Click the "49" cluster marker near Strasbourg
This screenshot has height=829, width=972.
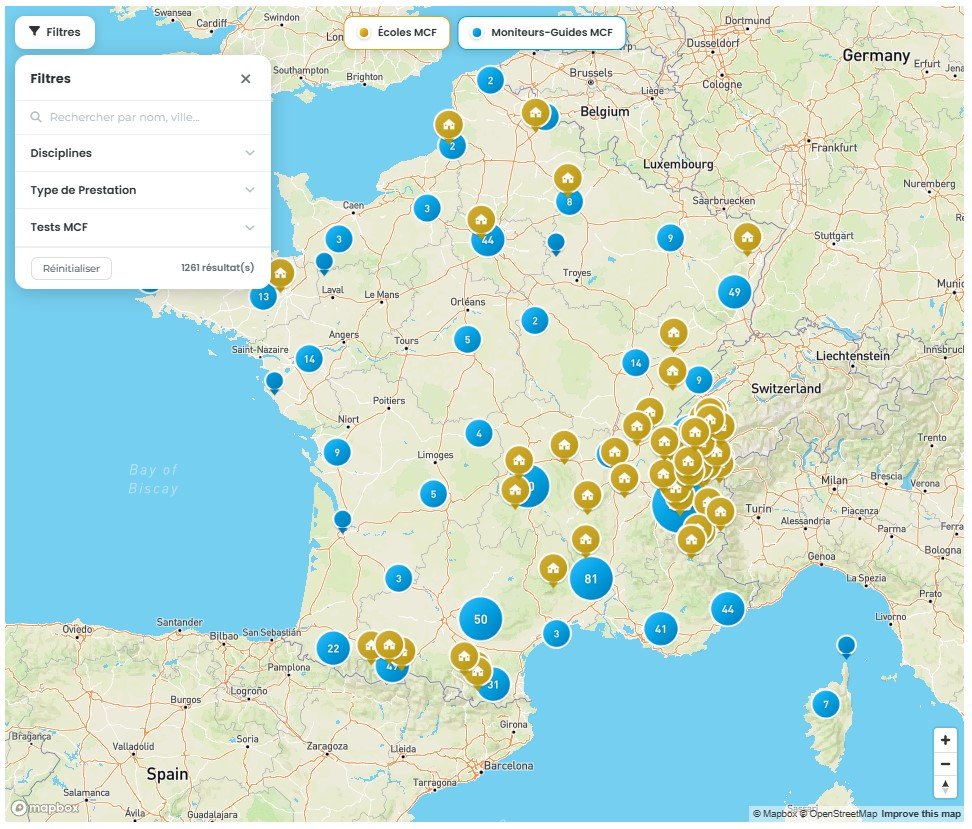(x=736, y=292)
